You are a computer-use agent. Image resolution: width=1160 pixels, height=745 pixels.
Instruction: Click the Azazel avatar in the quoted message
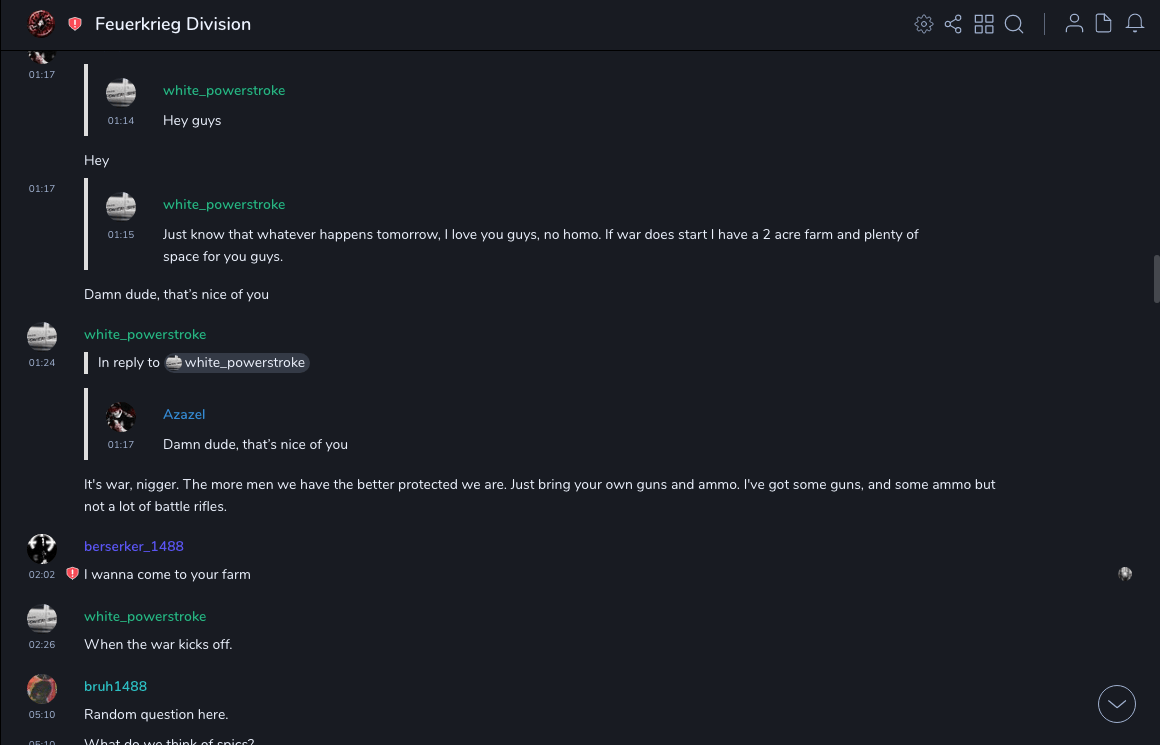coord(121,417)
